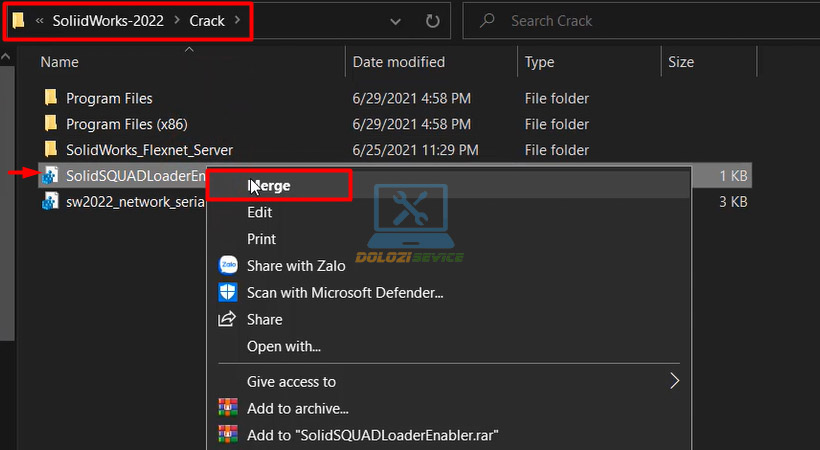The width and height of the screenshot is (820, 450).
Task: Expand chevron after SoliidWorks-2022 breadcrumb
Action: click(177, 20)
